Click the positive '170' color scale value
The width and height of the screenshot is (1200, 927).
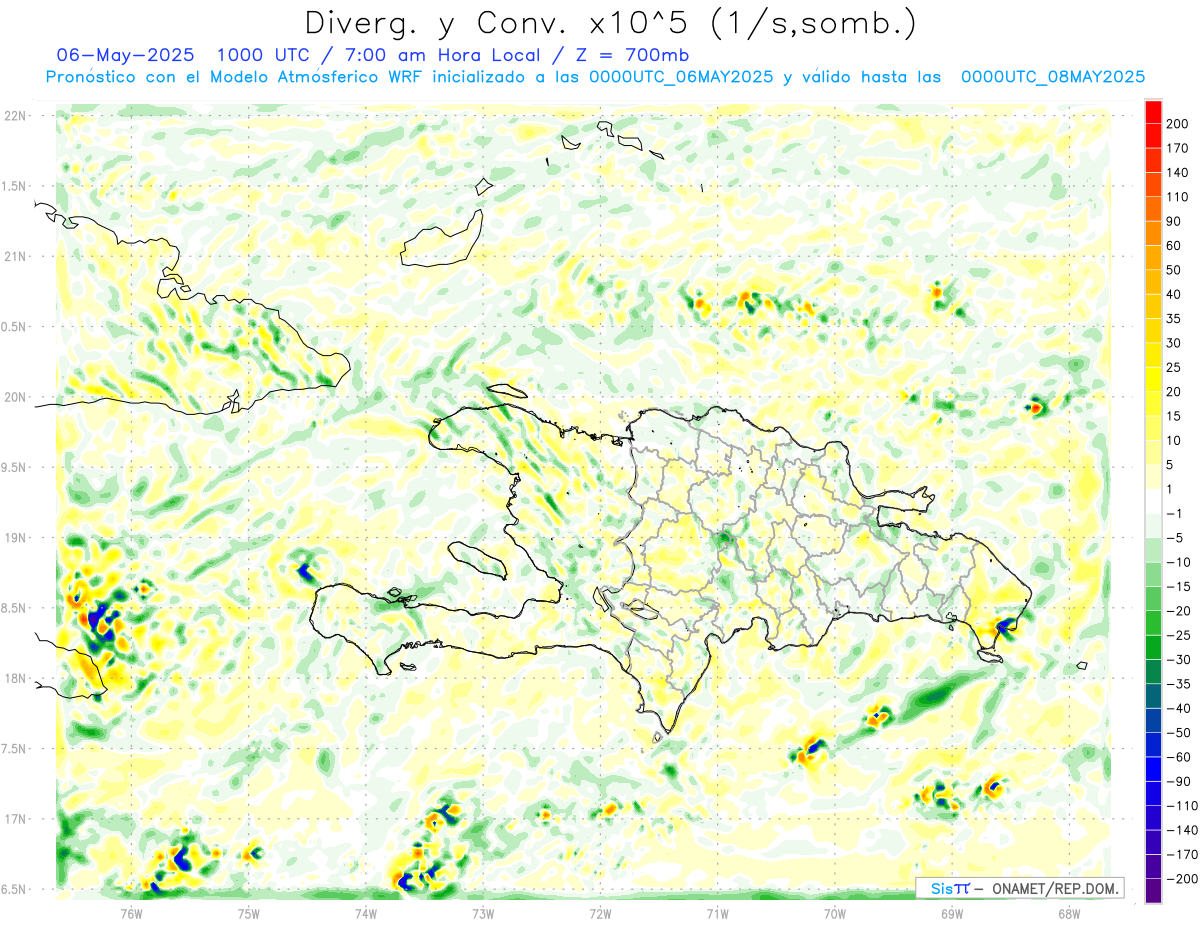[x=1178, y=148]
